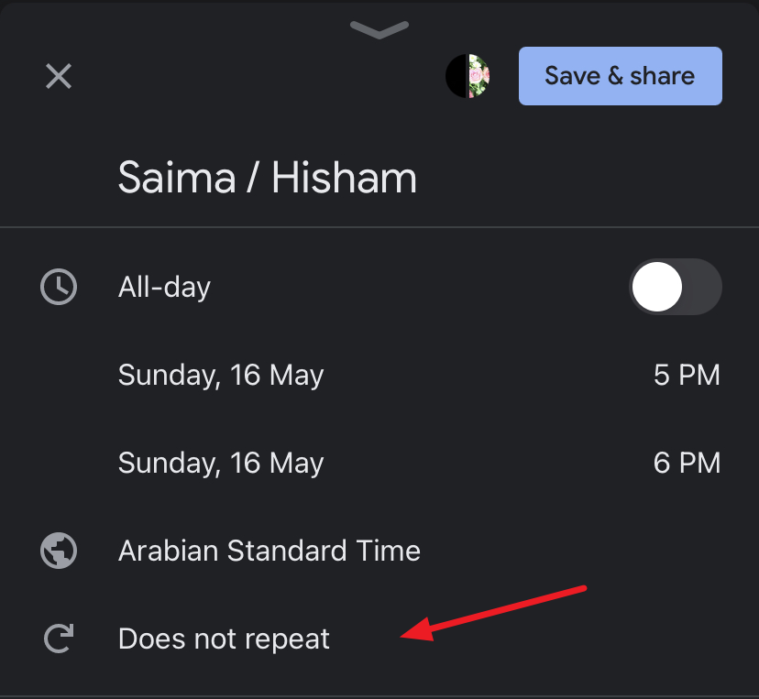The image size is (759, 699).
Task: Change the 6 PM end time
Action: pos(686,463)
